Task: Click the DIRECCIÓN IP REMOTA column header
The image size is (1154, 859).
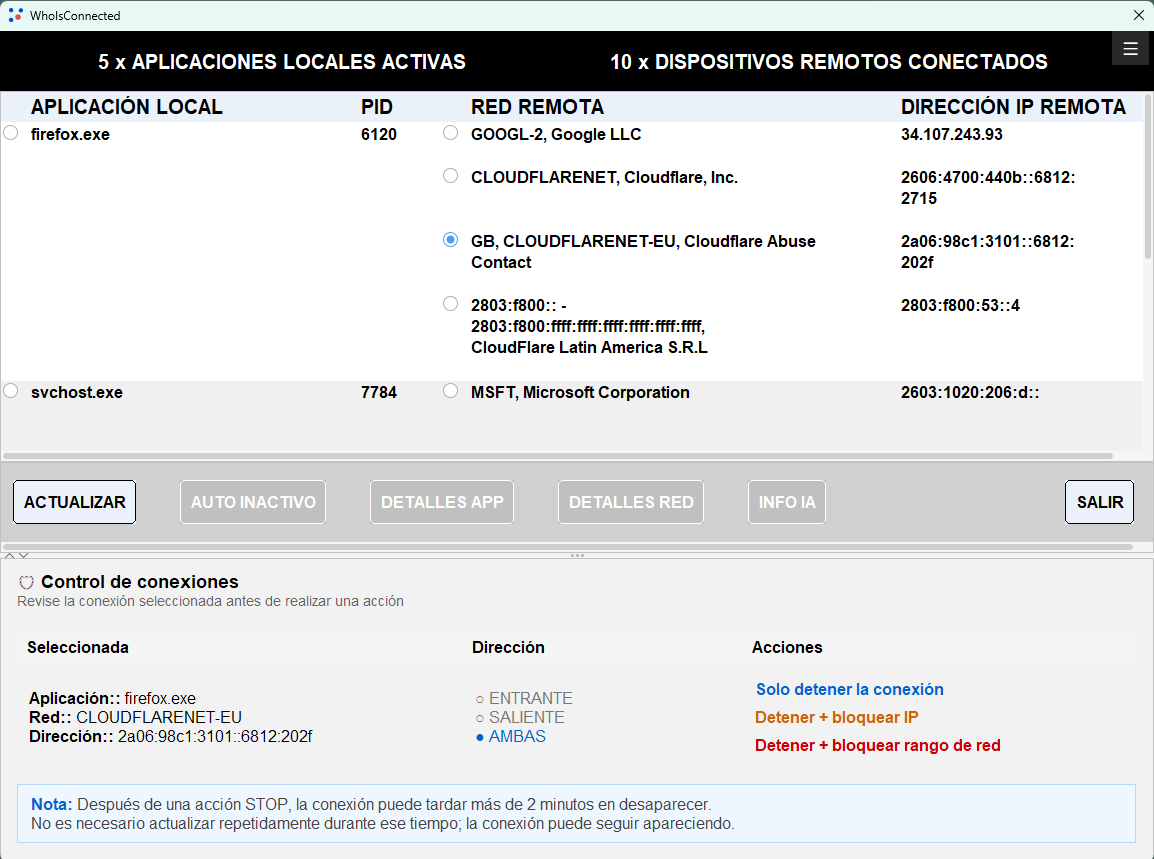Action: point(1013,107)
